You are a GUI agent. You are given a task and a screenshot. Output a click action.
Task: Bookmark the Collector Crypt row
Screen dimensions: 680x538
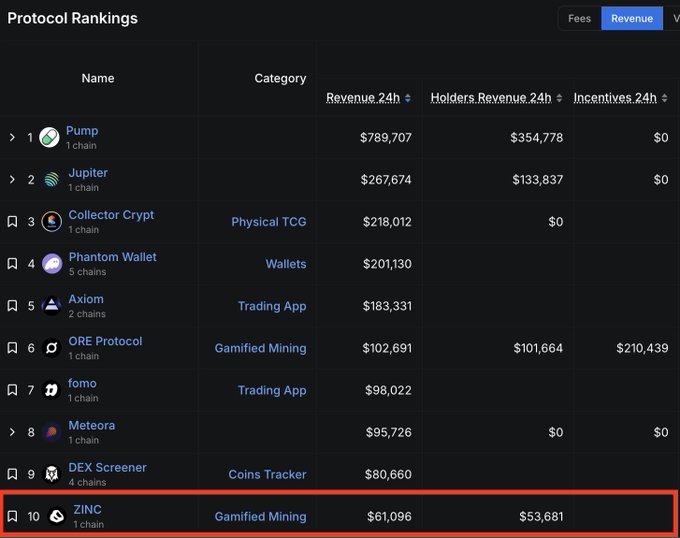[x=12, y=222]
